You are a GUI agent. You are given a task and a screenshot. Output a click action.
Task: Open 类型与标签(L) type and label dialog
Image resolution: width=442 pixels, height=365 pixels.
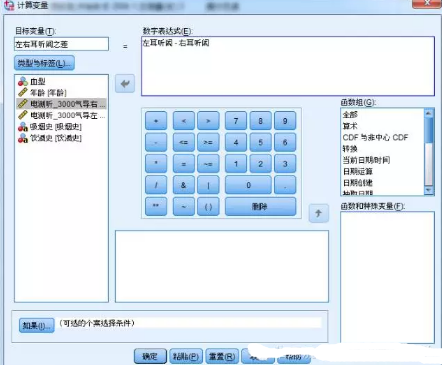[44, 63]
